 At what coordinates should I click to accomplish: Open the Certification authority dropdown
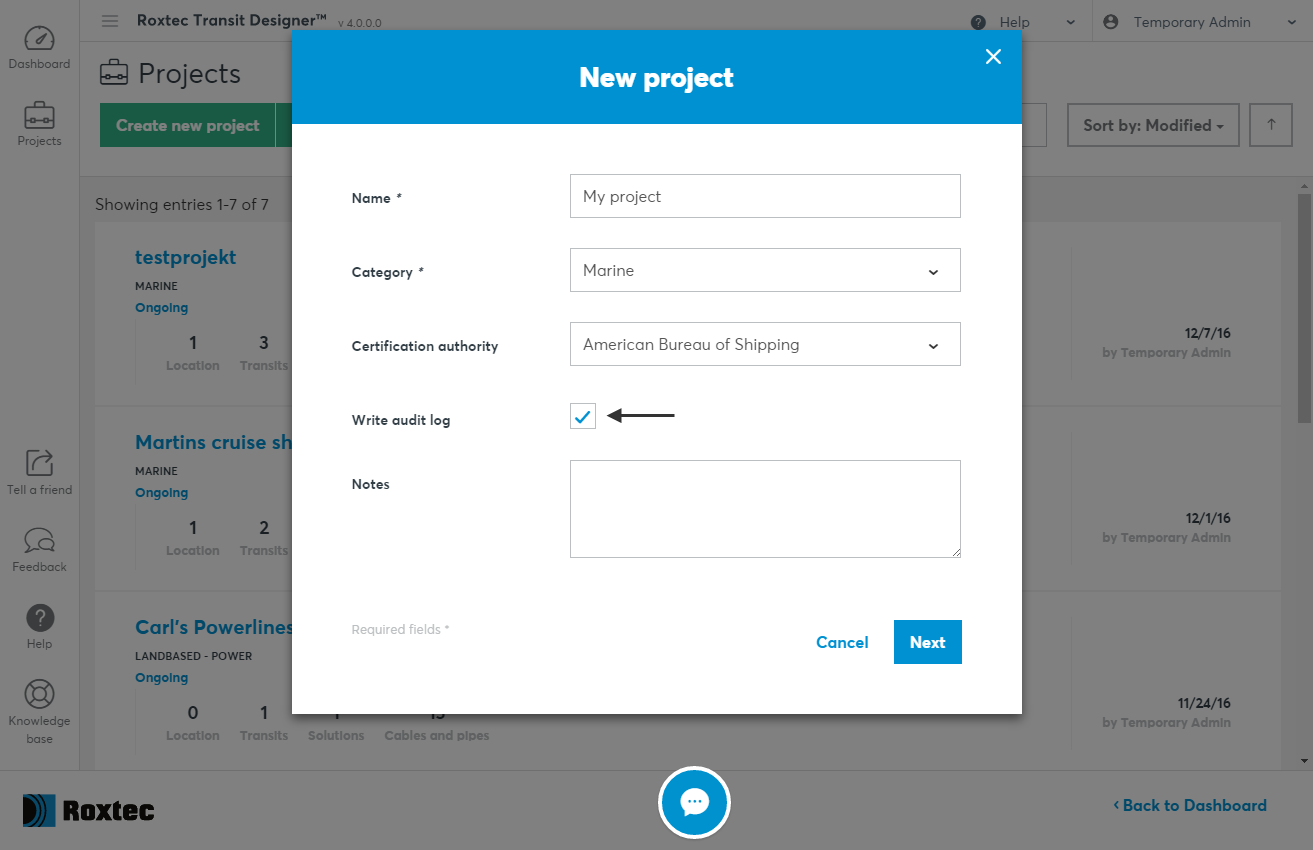[765, 345]
